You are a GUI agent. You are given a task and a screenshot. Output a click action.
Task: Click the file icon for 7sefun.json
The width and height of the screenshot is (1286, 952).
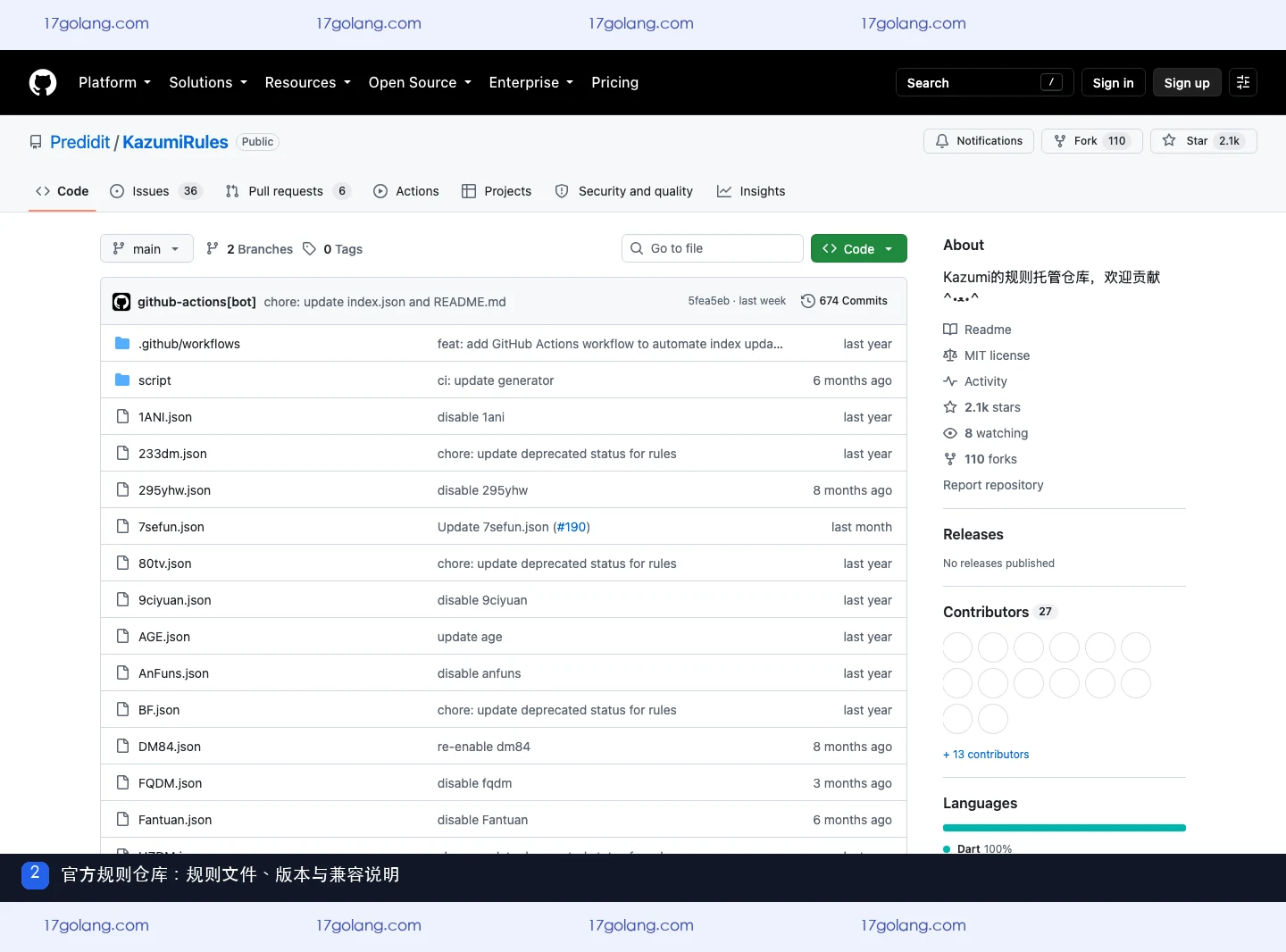pyautogui.click(x=122, y=527)
